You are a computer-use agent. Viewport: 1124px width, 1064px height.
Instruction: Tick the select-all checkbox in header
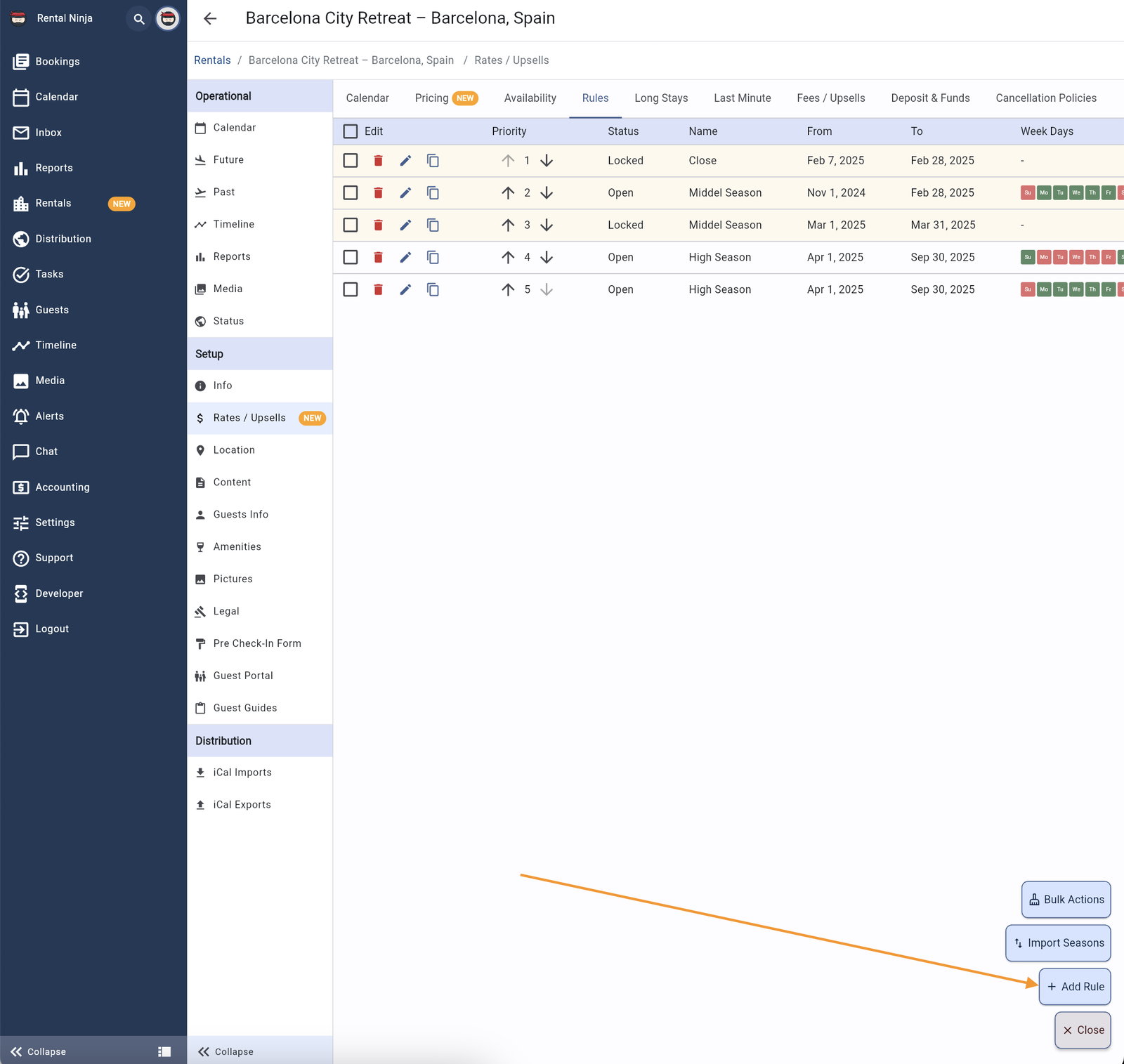tap(351, 131)
